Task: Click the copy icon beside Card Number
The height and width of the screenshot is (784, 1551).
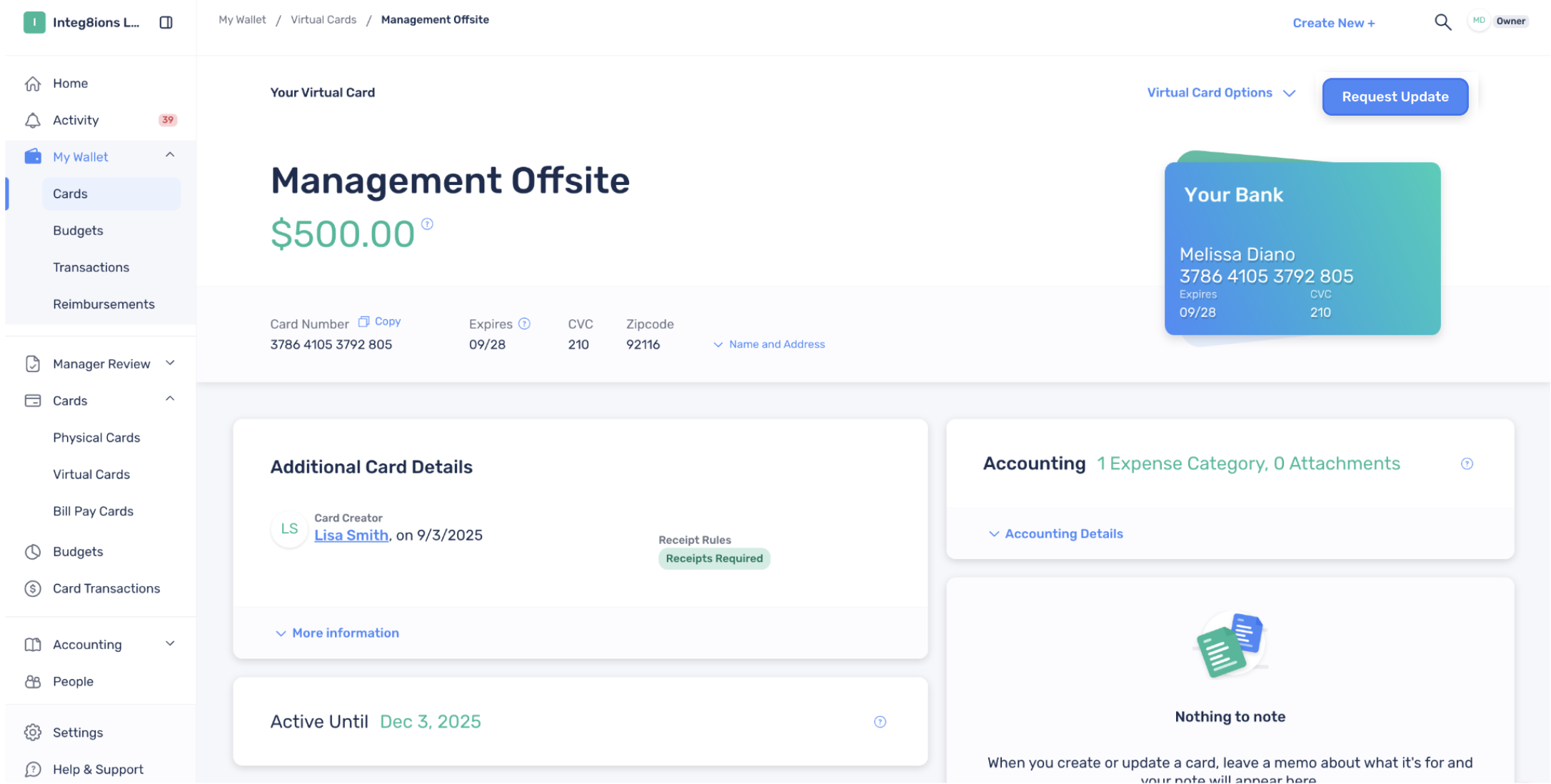Action: point(363,321)
